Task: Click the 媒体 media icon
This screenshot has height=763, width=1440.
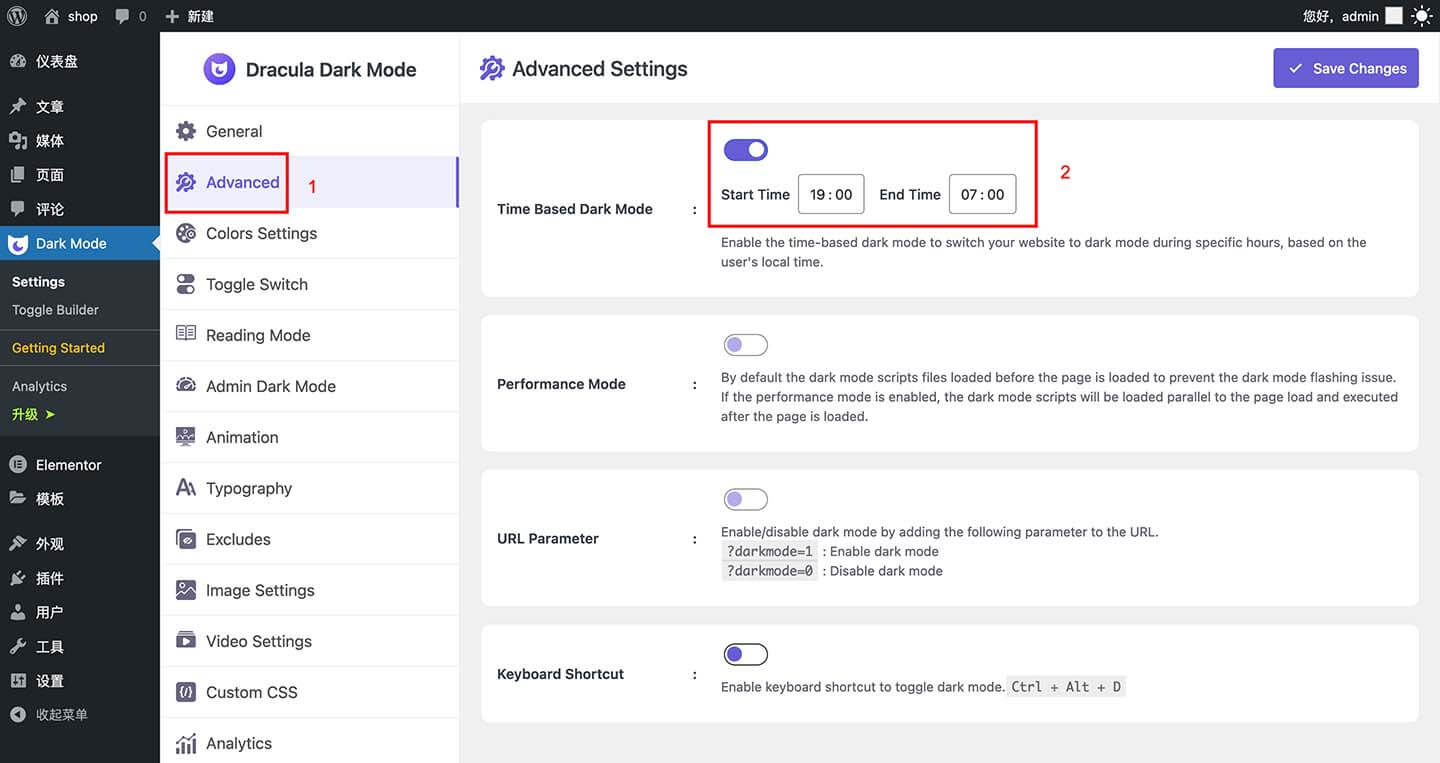Action: (x=17, y=140)
